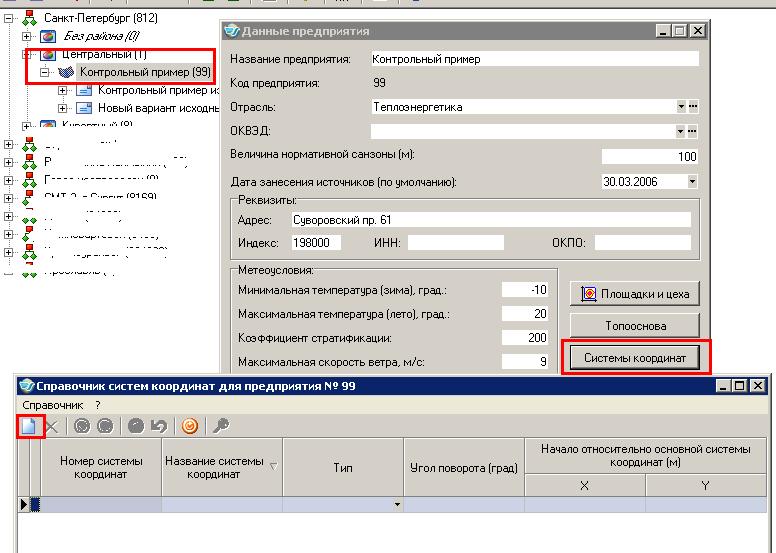Collapse the Санкт-Петербург (812) tree node
Image resolution: width=776 pixels, height=553 pixels.
tap(10, 18)
